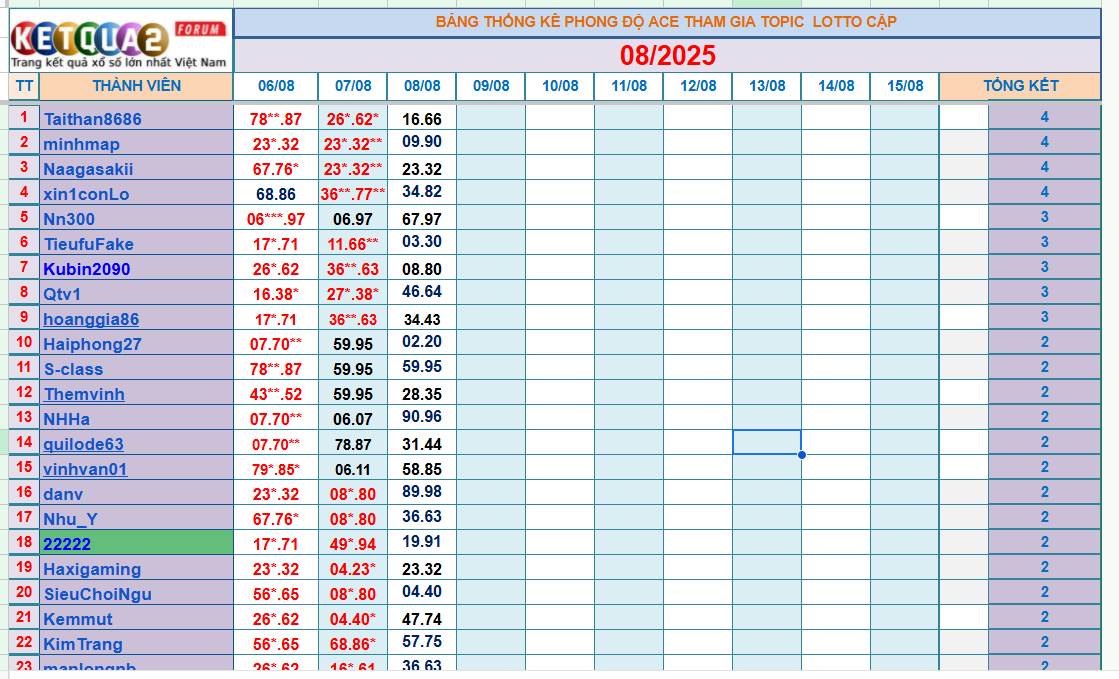Click member name 'S-class'
The width and height of the screenshot is (1119, 679).
74,369
